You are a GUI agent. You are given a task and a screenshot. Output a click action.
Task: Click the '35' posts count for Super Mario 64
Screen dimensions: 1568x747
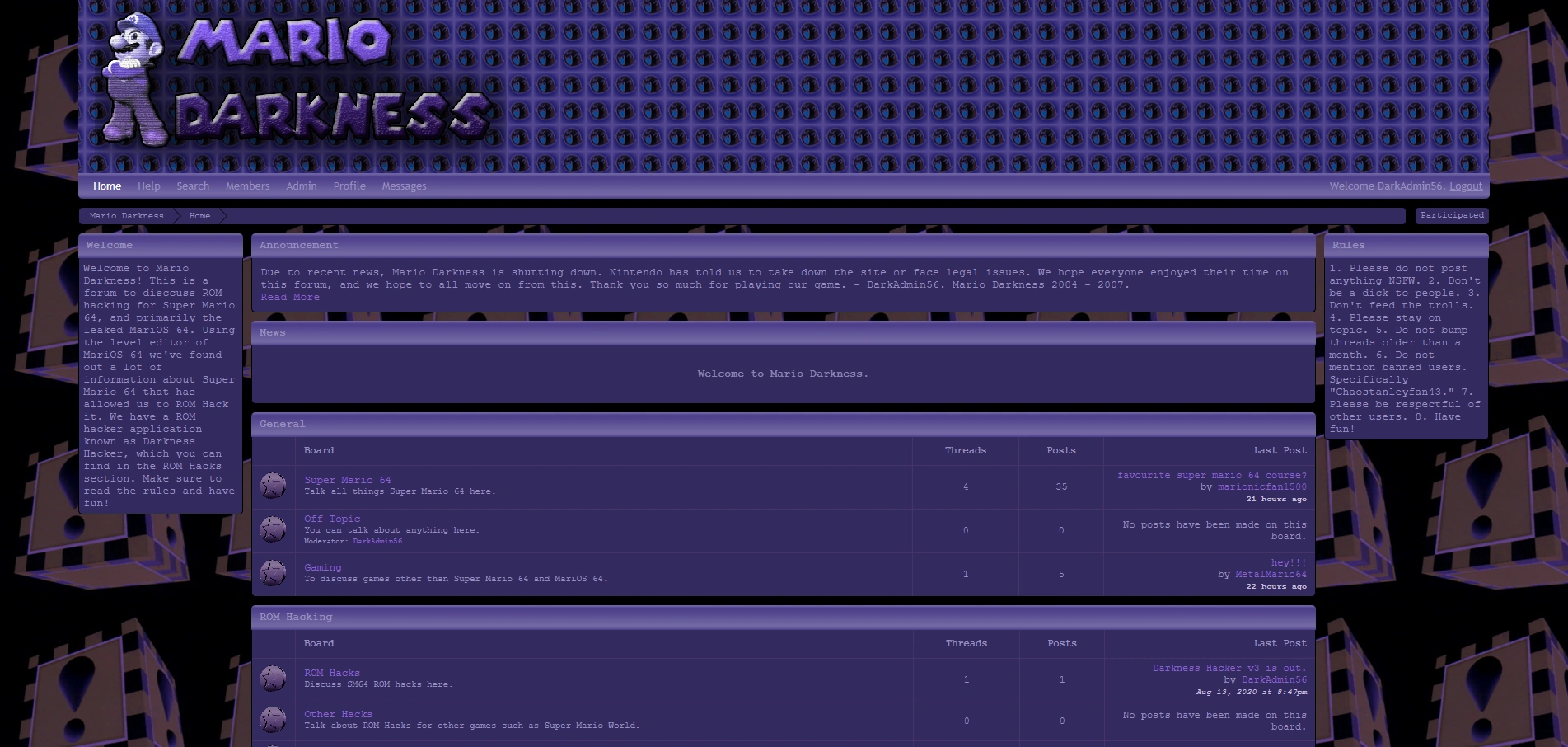coord(1061,487)
